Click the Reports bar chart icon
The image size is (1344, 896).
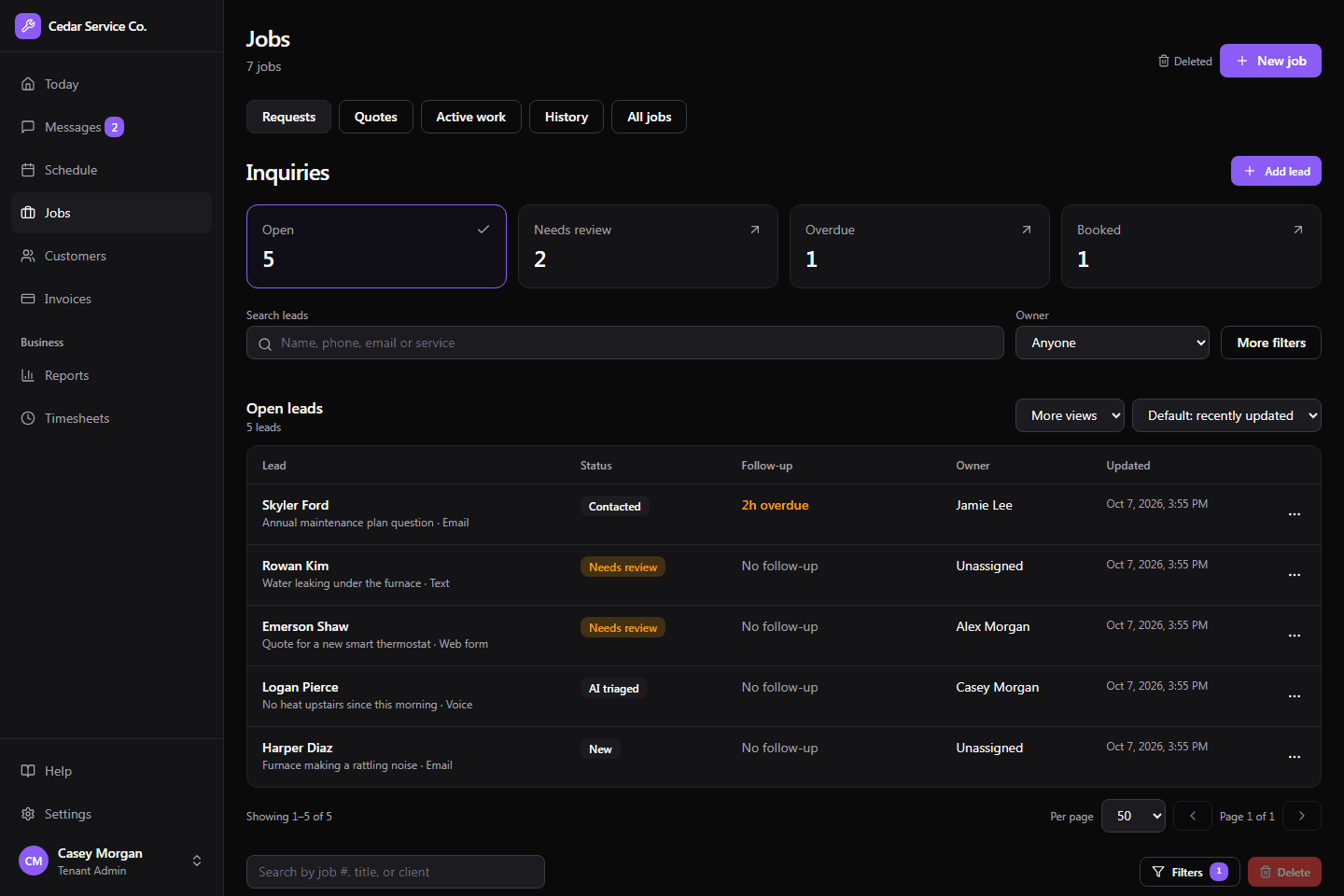click(28, 375)
